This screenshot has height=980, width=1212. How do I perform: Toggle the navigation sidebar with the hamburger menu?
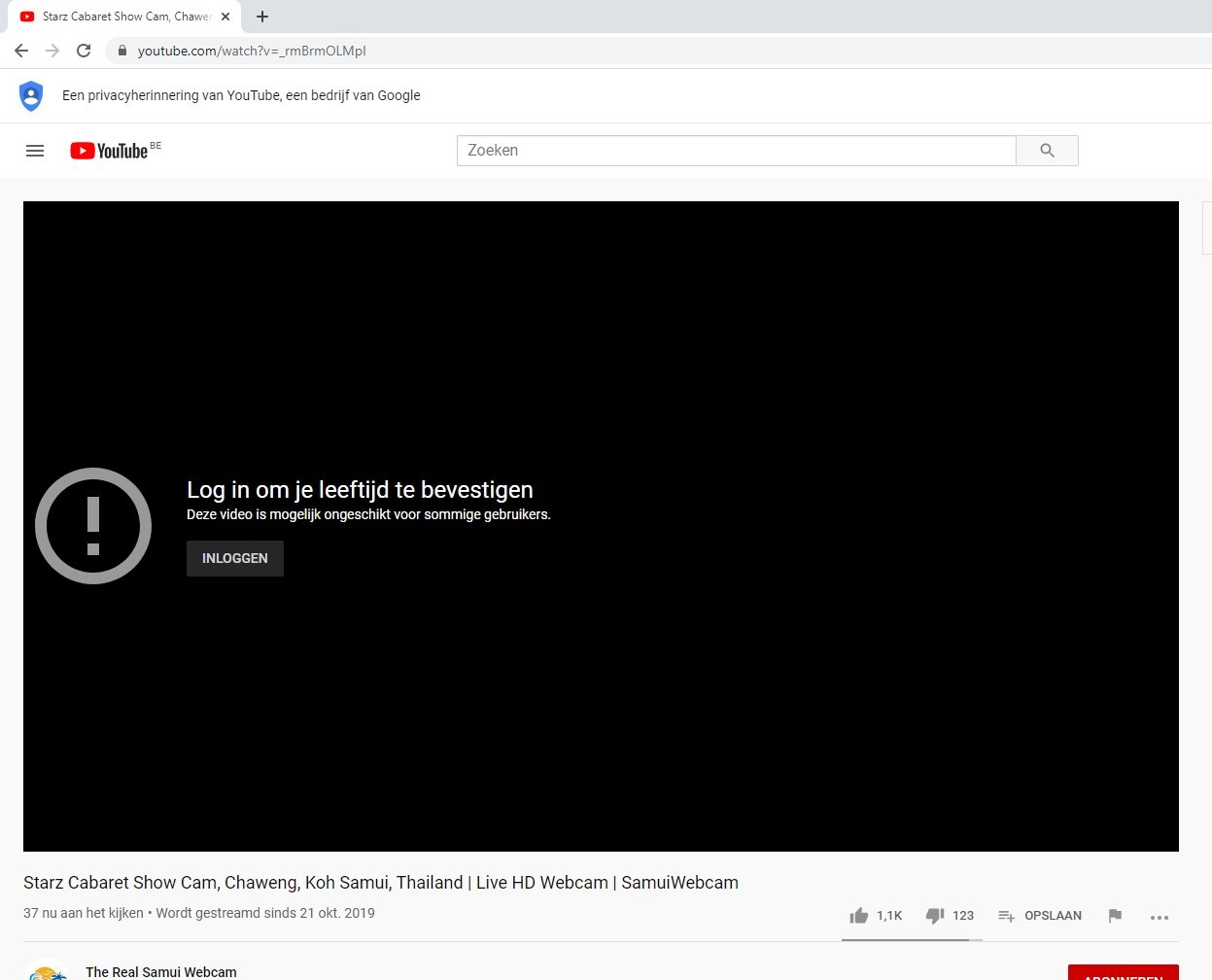pos(35,151)
